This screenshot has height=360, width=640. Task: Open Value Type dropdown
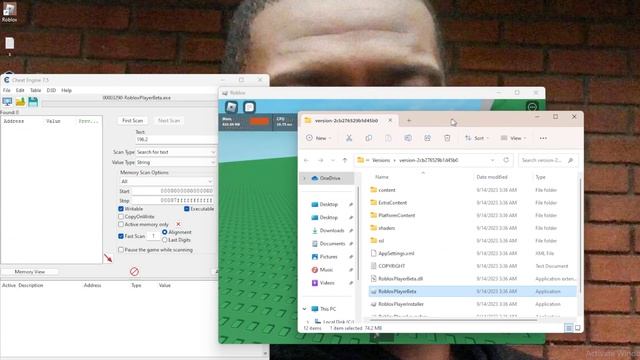click(176, 162)
